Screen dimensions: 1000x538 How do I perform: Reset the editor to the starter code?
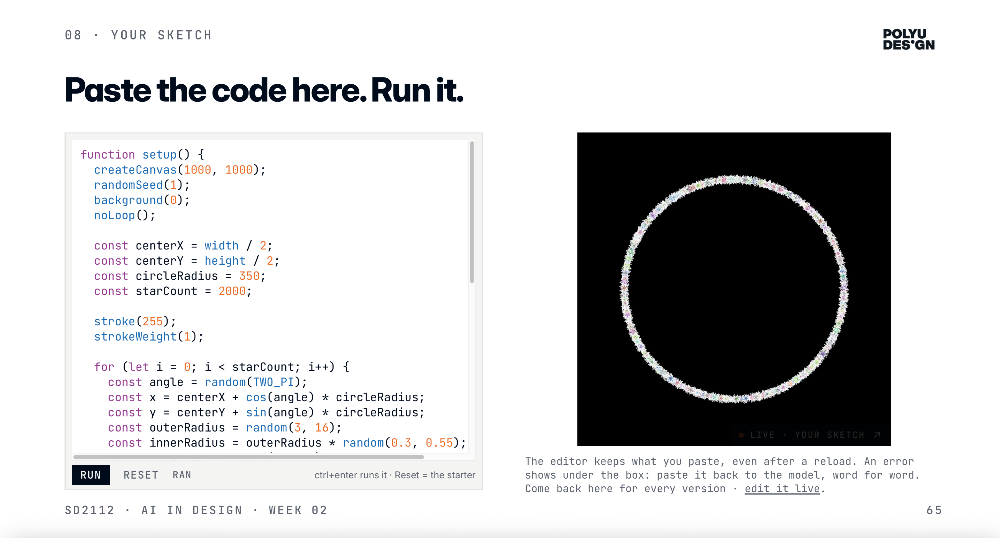[x=140, y=475]
